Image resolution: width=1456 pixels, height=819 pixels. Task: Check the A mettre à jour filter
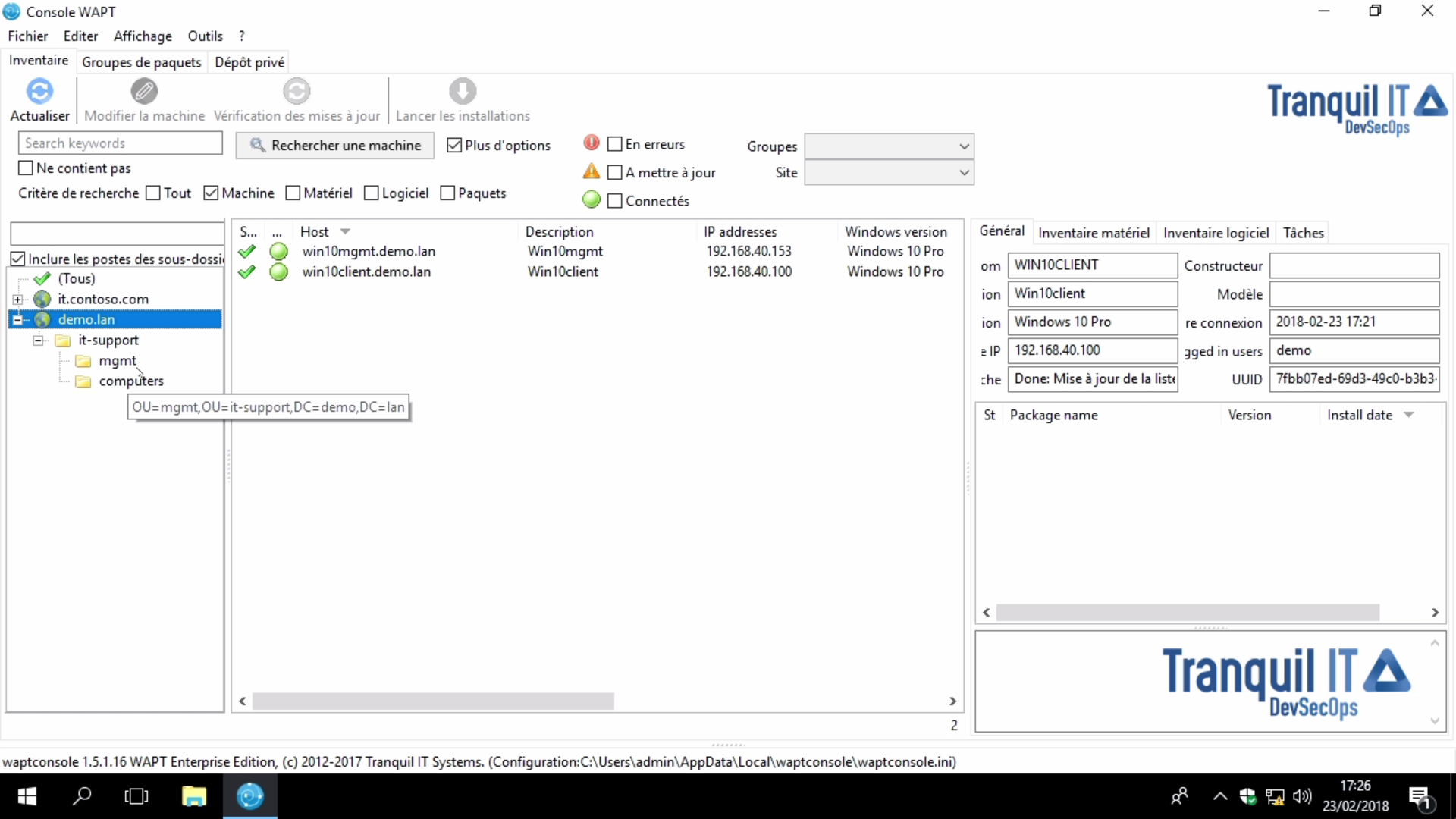[615, 172]
